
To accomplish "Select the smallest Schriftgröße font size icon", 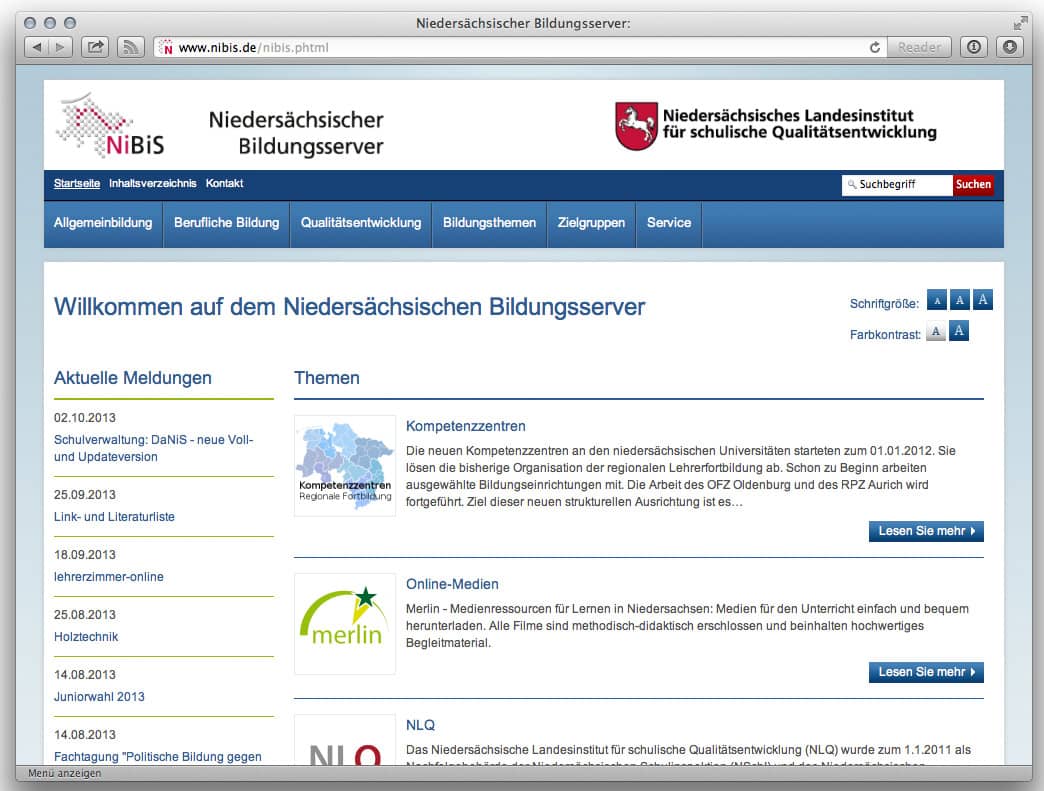I will click(936, 300).
